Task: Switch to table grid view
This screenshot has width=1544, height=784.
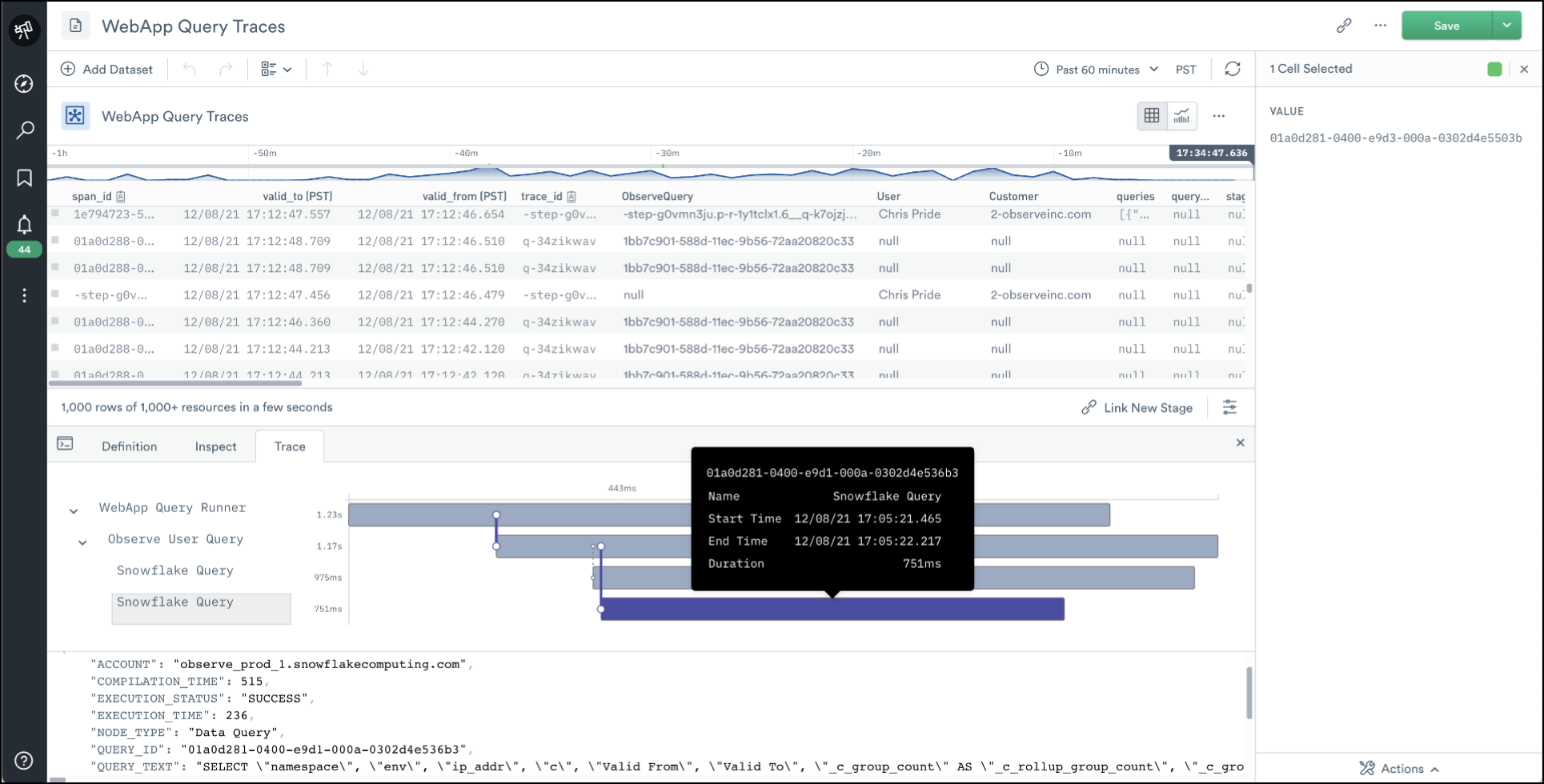Action: [x=1152, y=116]
